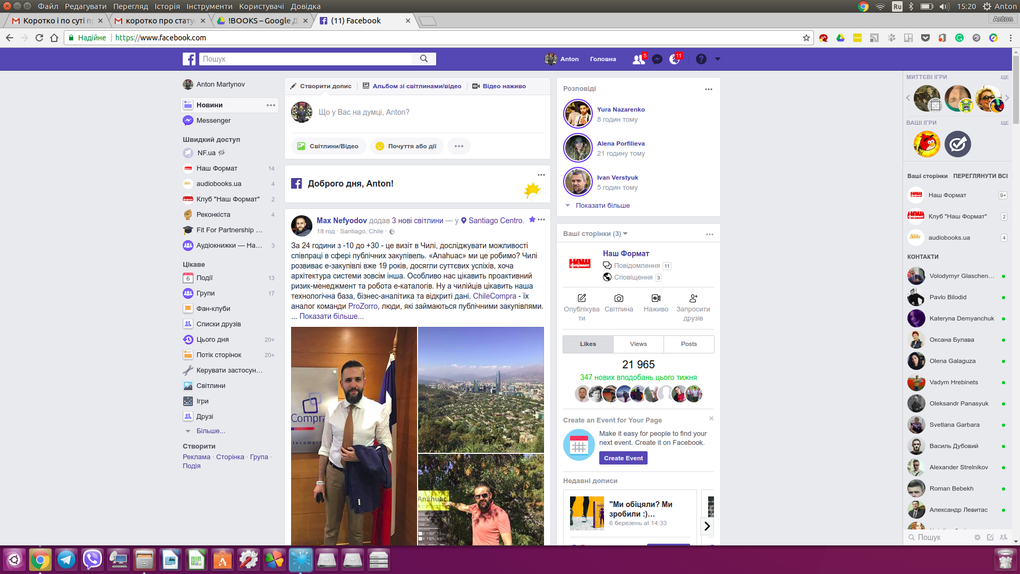Switch to Views tab
This screenshot has width=1020, height=574.
click(638, 344)
